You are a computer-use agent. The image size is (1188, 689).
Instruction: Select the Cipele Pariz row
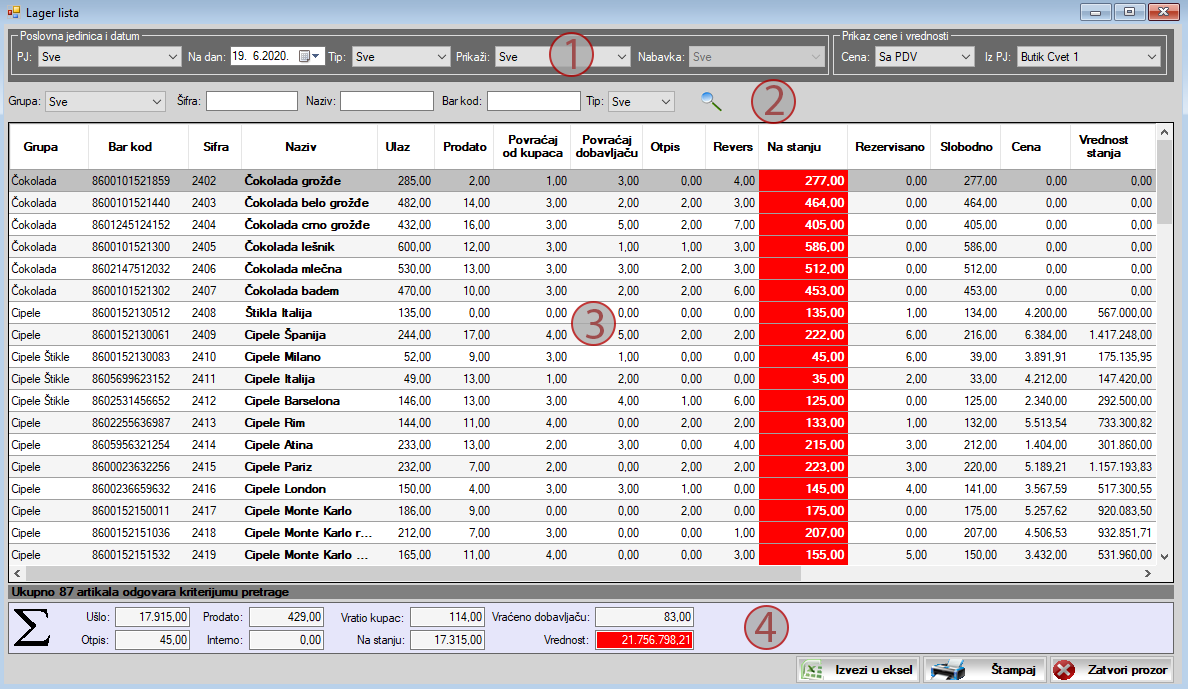tap(583, 467)
